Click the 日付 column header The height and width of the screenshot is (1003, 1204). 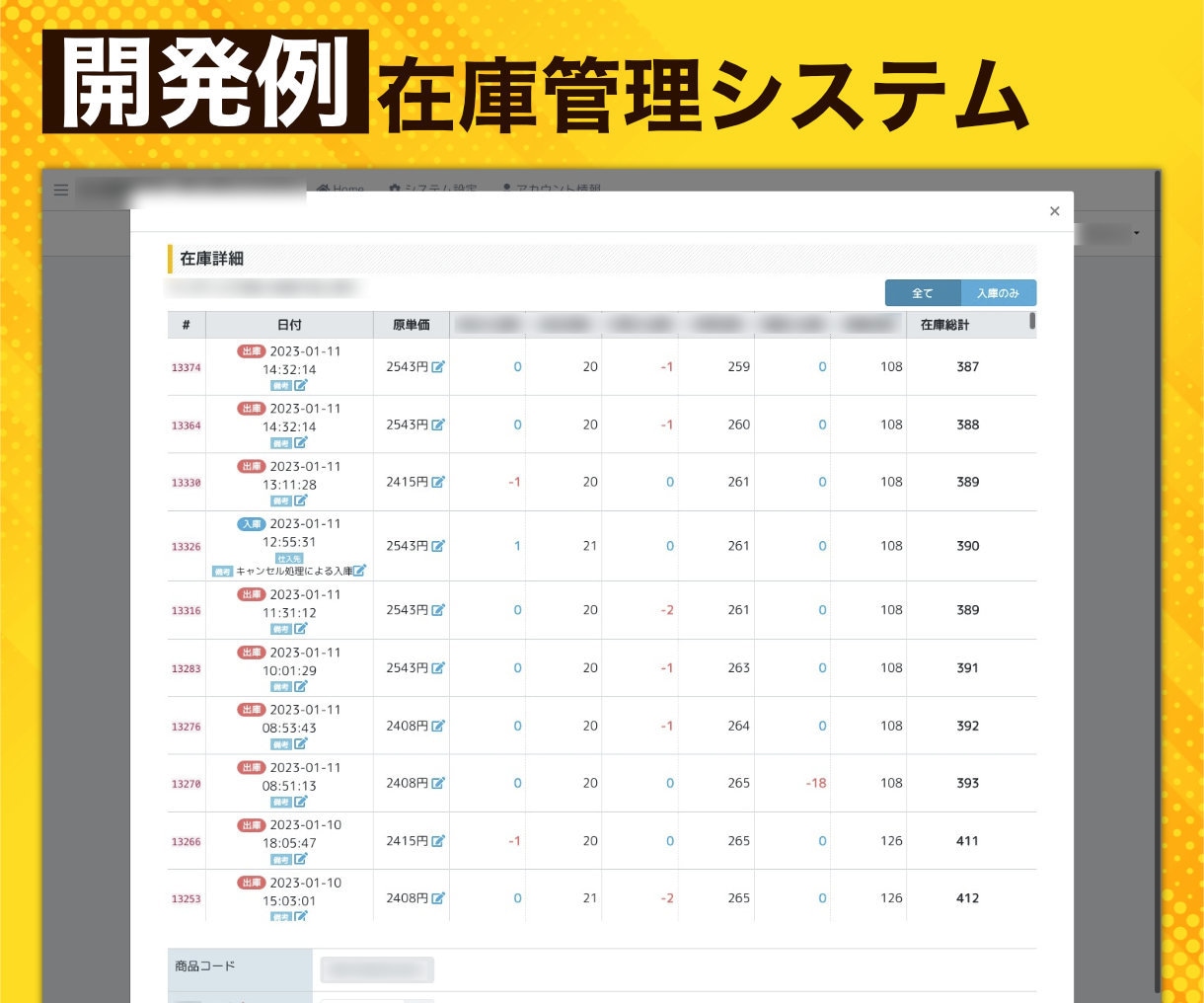tap(289, 325)
